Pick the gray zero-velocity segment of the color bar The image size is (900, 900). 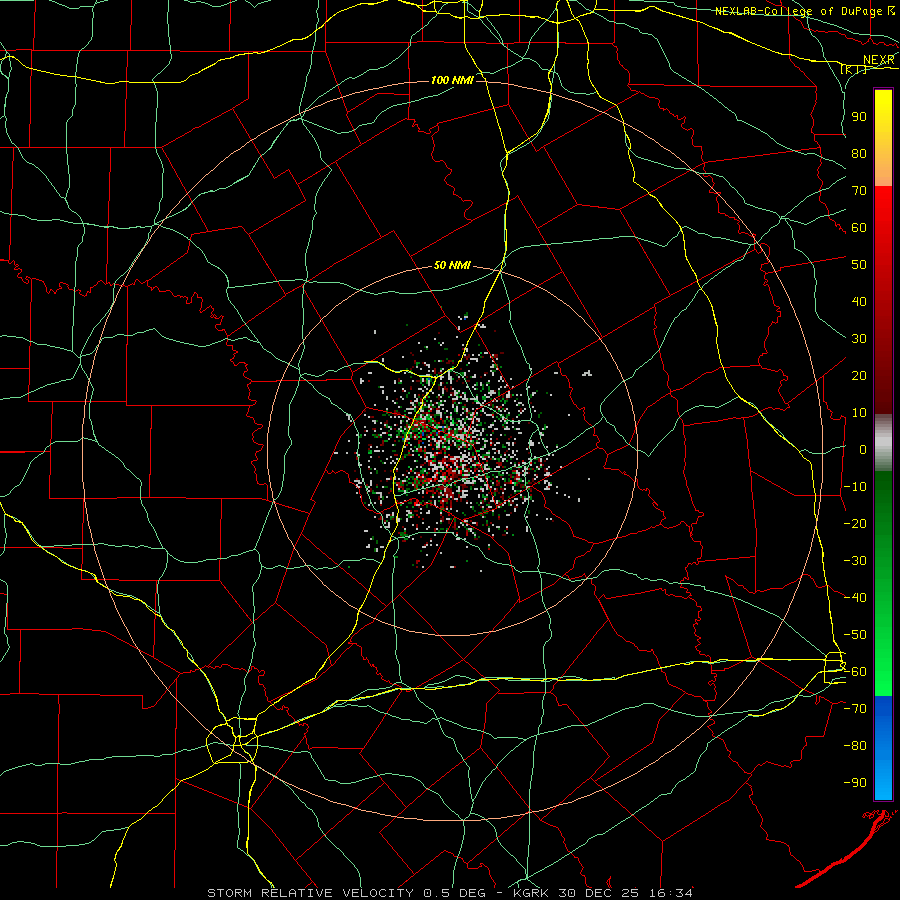tap(883, 443)
